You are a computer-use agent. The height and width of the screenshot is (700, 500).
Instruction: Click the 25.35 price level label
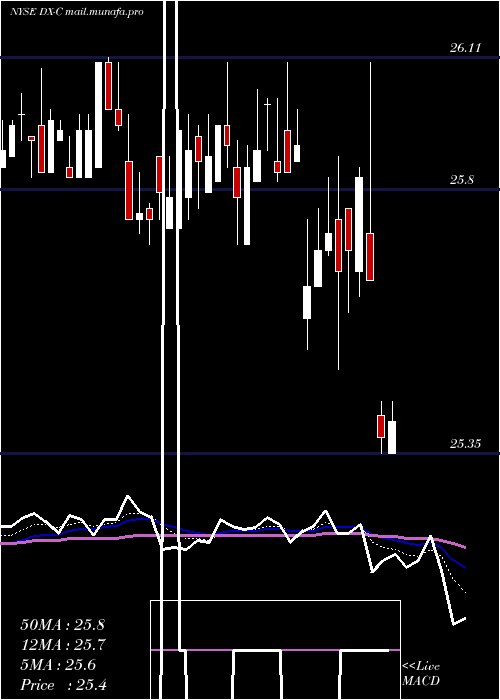465,444
